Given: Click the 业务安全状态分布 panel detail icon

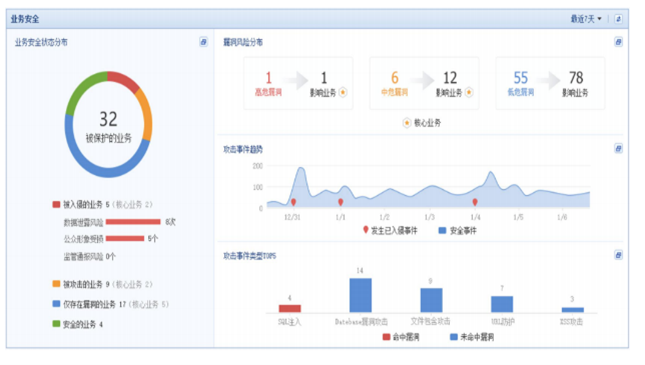Looking at the screenshot, I should (204, 42).
